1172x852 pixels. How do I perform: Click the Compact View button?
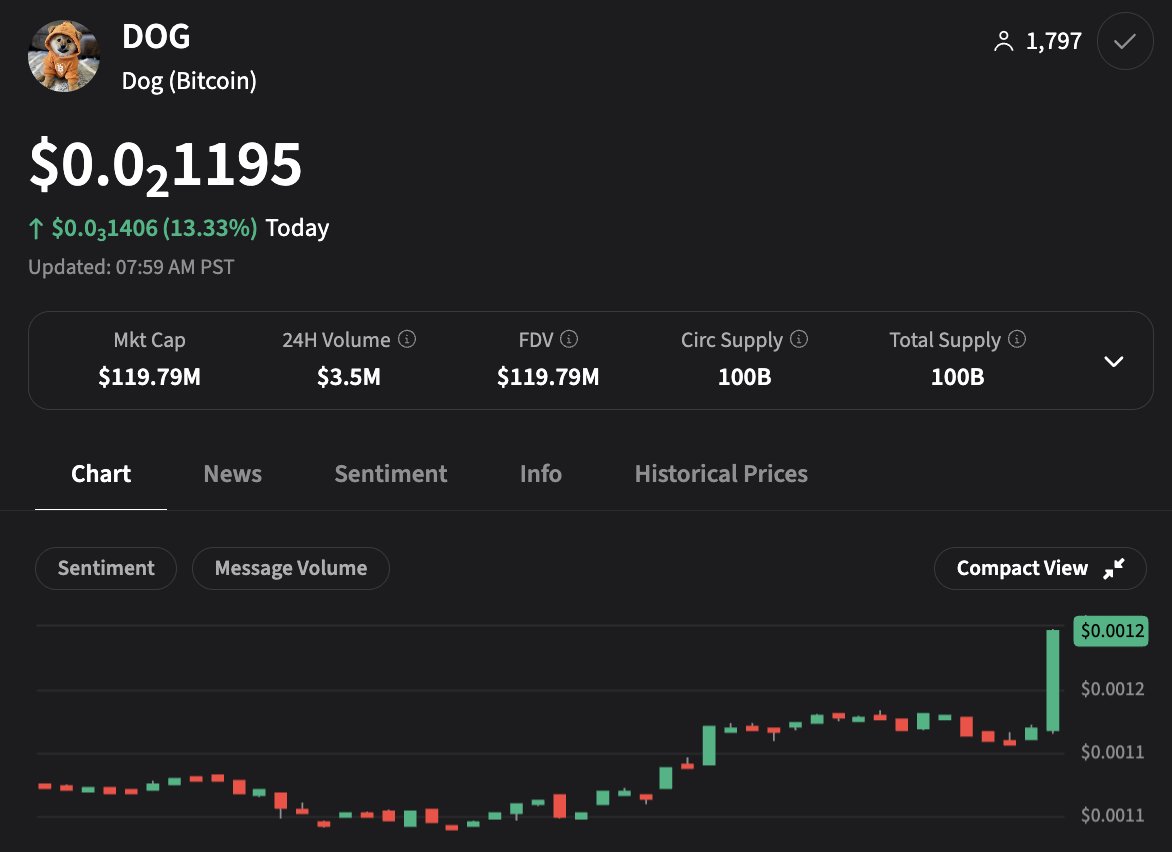click(1040, 568)
